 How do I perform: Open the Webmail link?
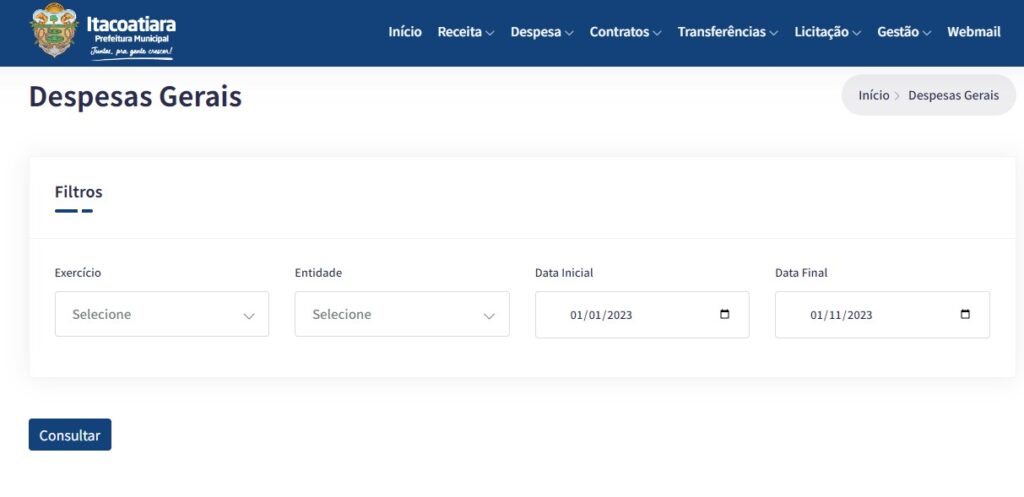[974, 31]
